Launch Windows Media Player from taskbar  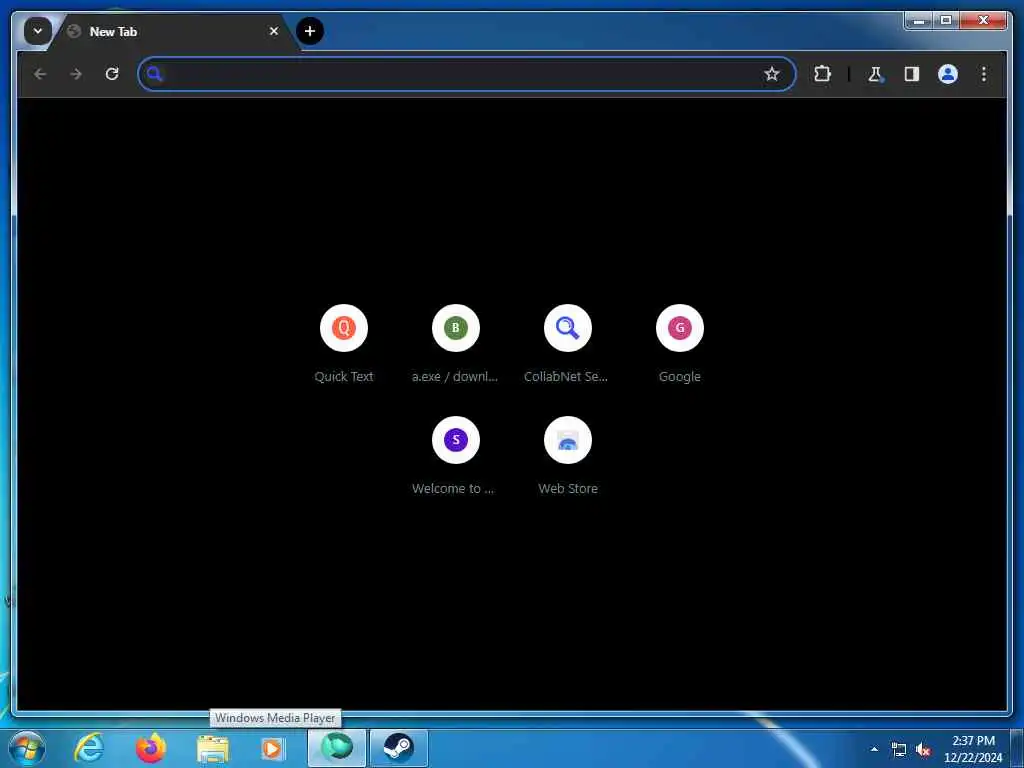[274, 748]
